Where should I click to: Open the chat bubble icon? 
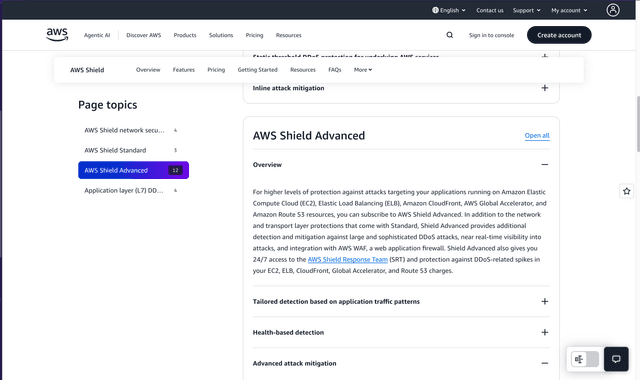[x=616, y=359]
